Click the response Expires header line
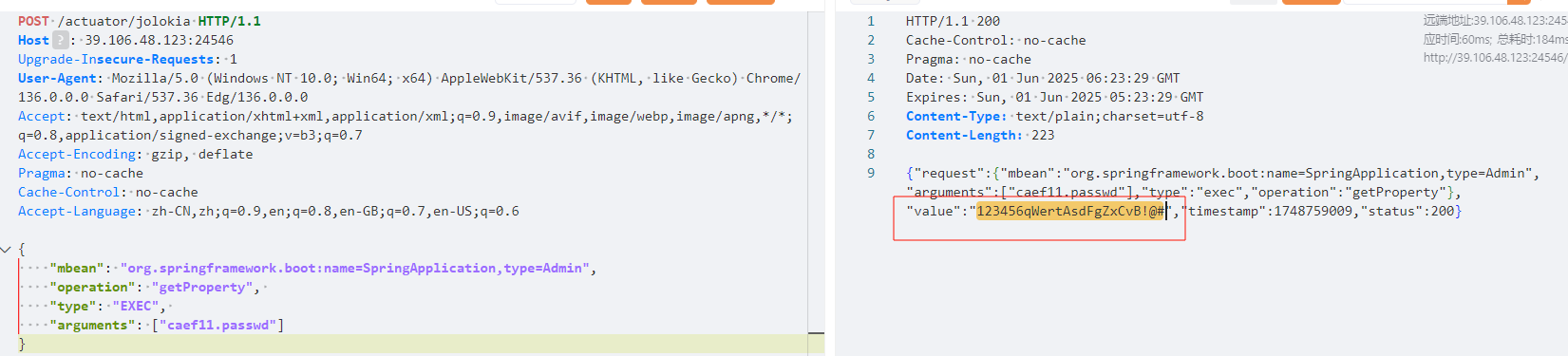The image size is (1568, 356). point(1054,97)
